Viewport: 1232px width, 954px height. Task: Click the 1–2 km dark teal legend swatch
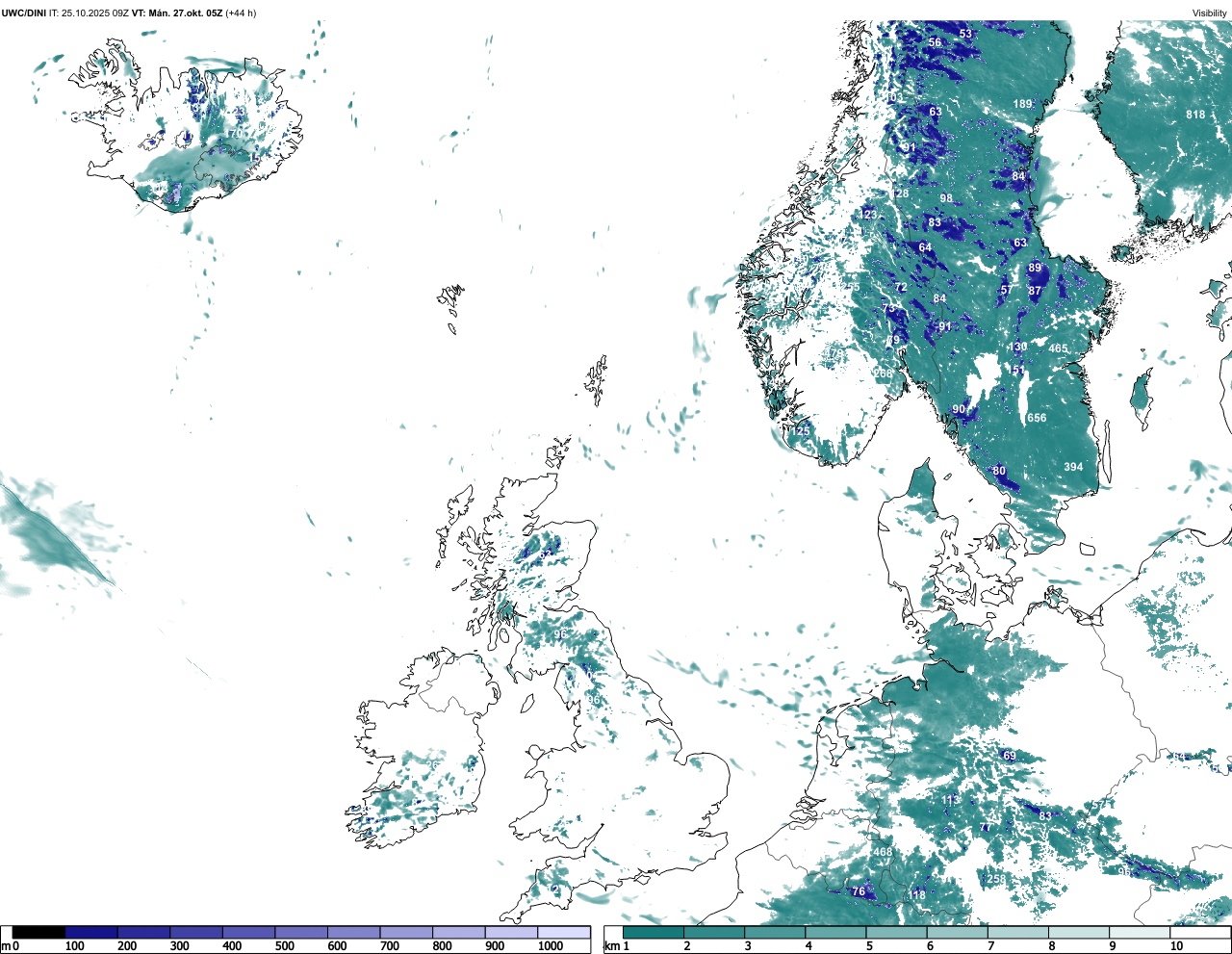[x=654, y=933]
